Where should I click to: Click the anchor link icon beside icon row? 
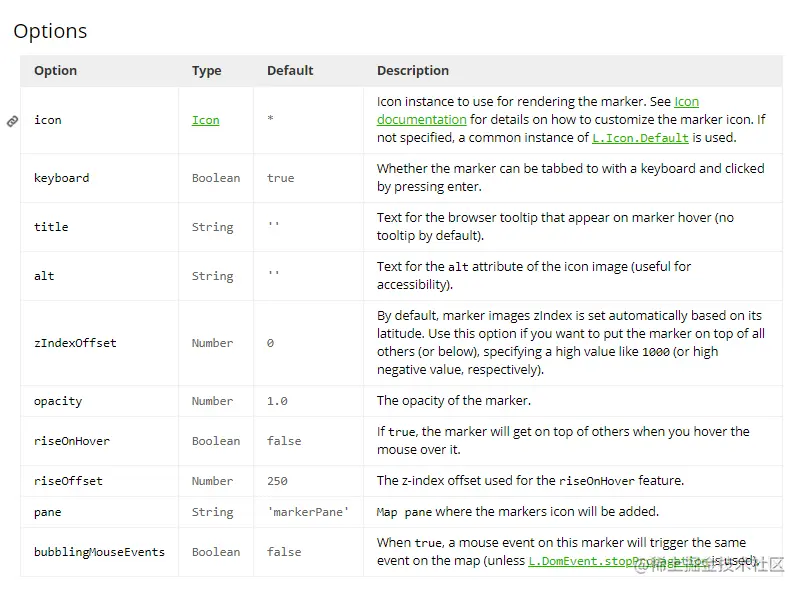point(12,121)
